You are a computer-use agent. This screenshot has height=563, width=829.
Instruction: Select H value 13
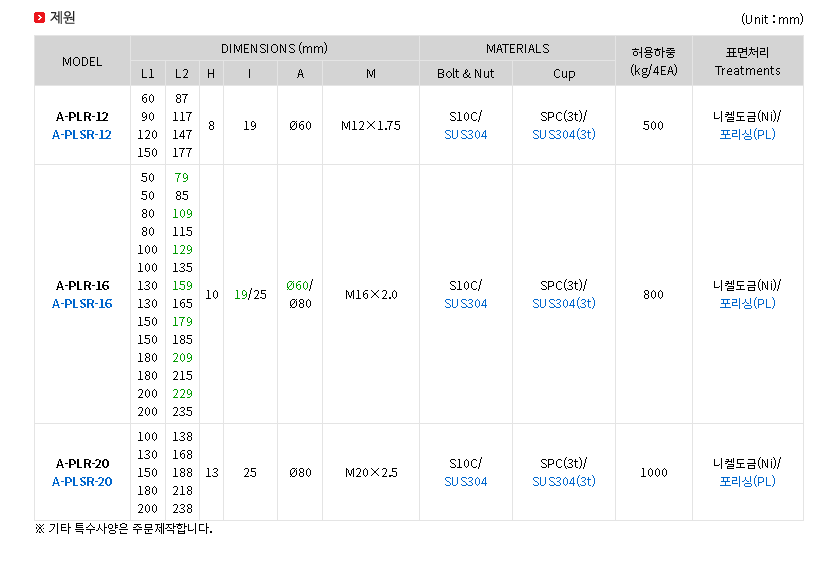[211, 473]
